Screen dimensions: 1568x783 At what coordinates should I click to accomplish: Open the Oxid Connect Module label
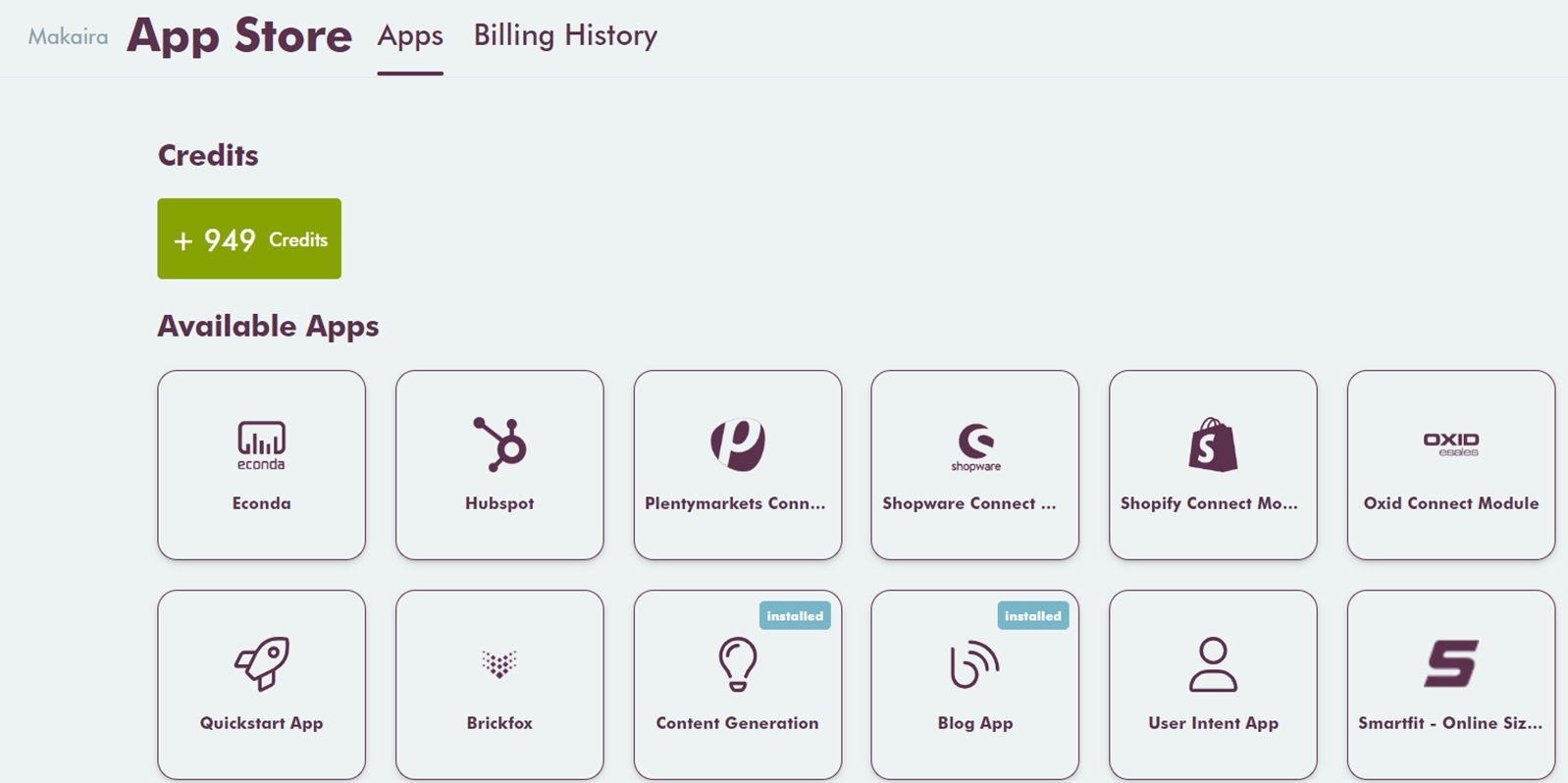coord(1451,503)
